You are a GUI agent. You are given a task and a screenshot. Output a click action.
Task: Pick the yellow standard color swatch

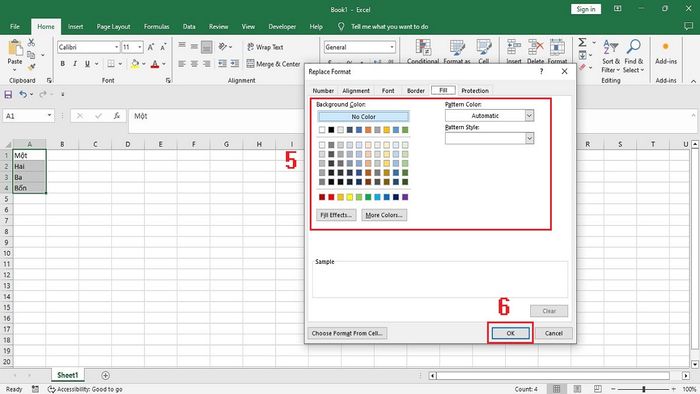tap(350, 197)
